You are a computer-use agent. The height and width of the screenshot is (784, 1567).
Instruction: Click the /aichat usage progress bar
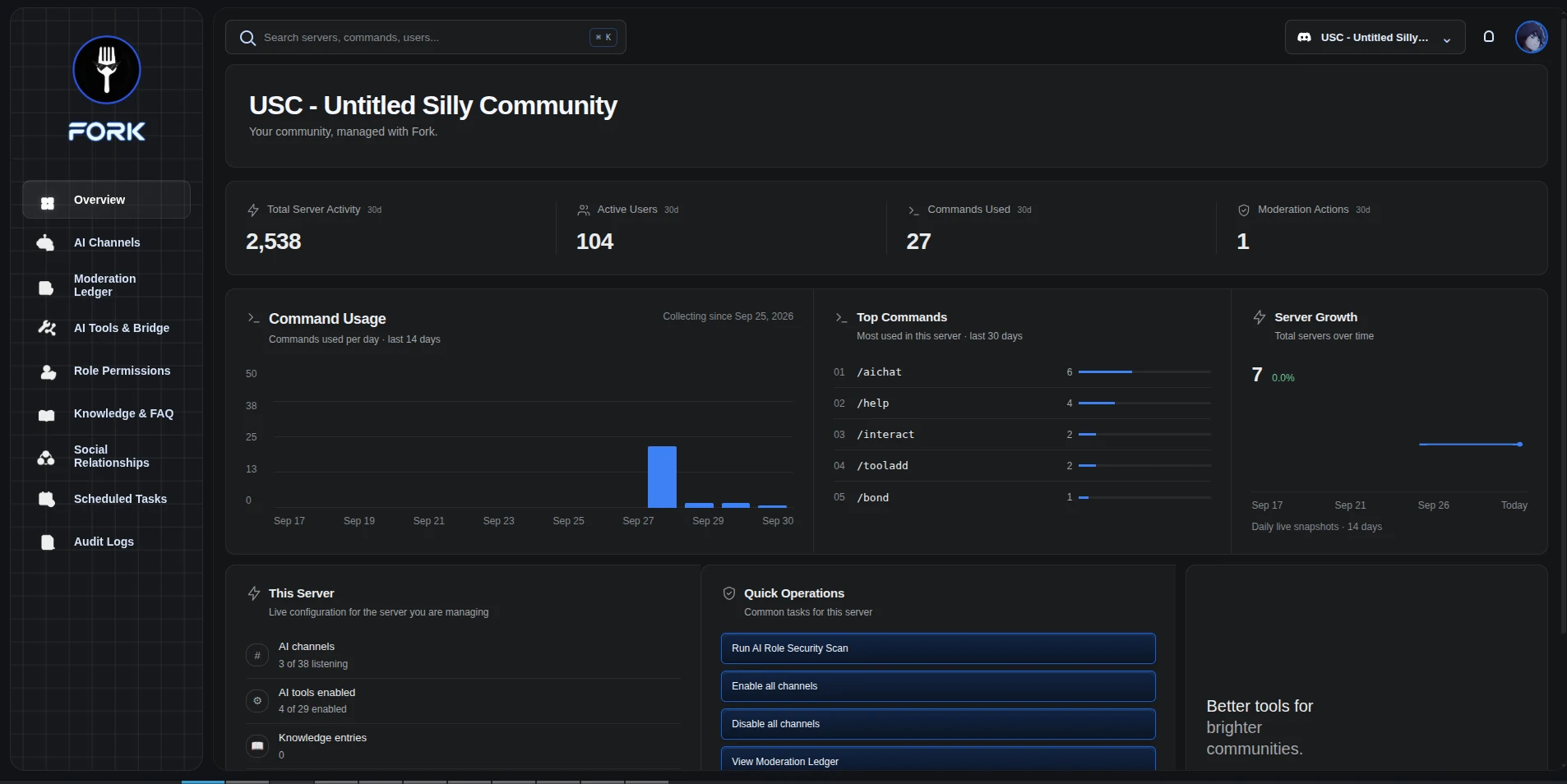[1144, 372]
